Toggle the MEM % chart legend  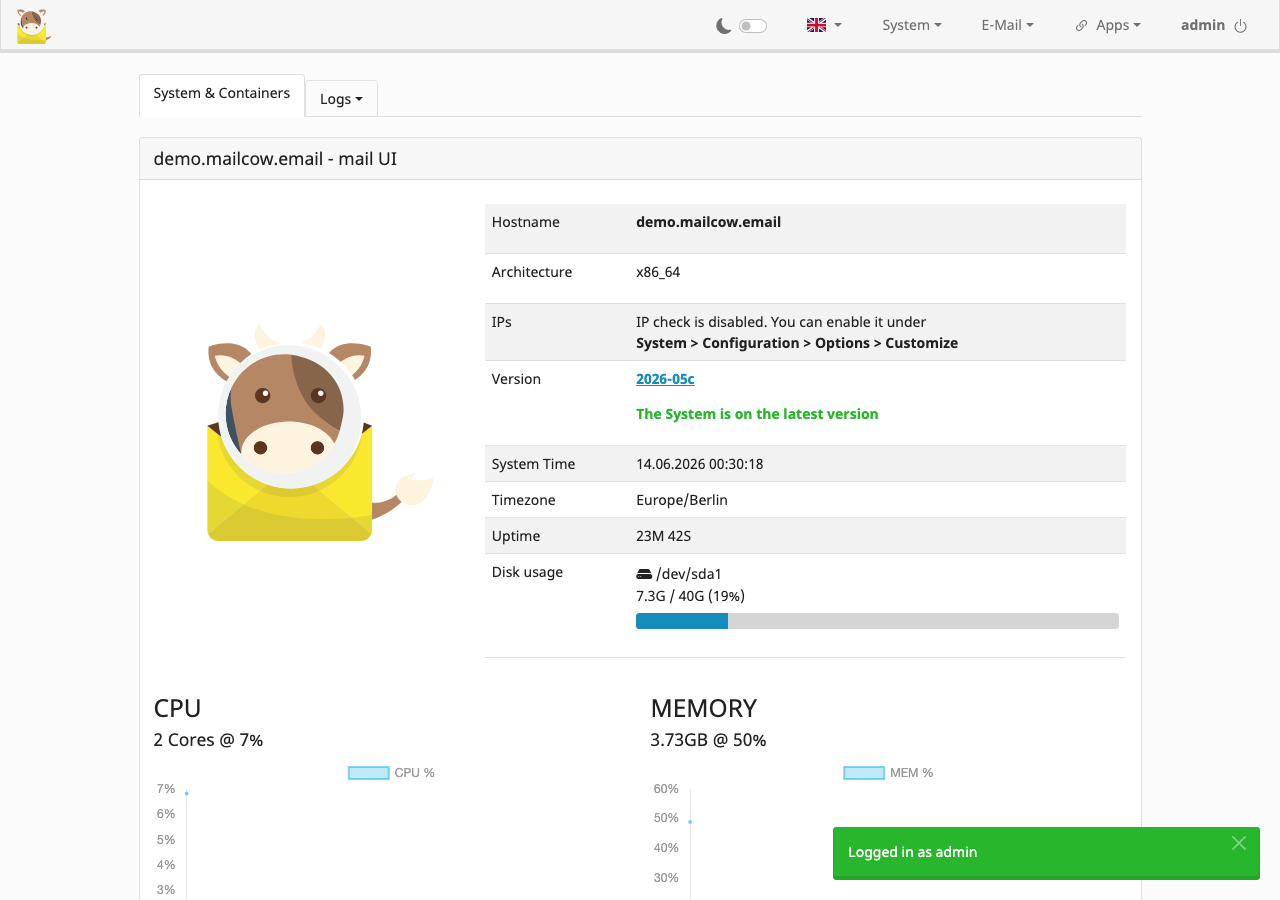(x=888, y=773)
